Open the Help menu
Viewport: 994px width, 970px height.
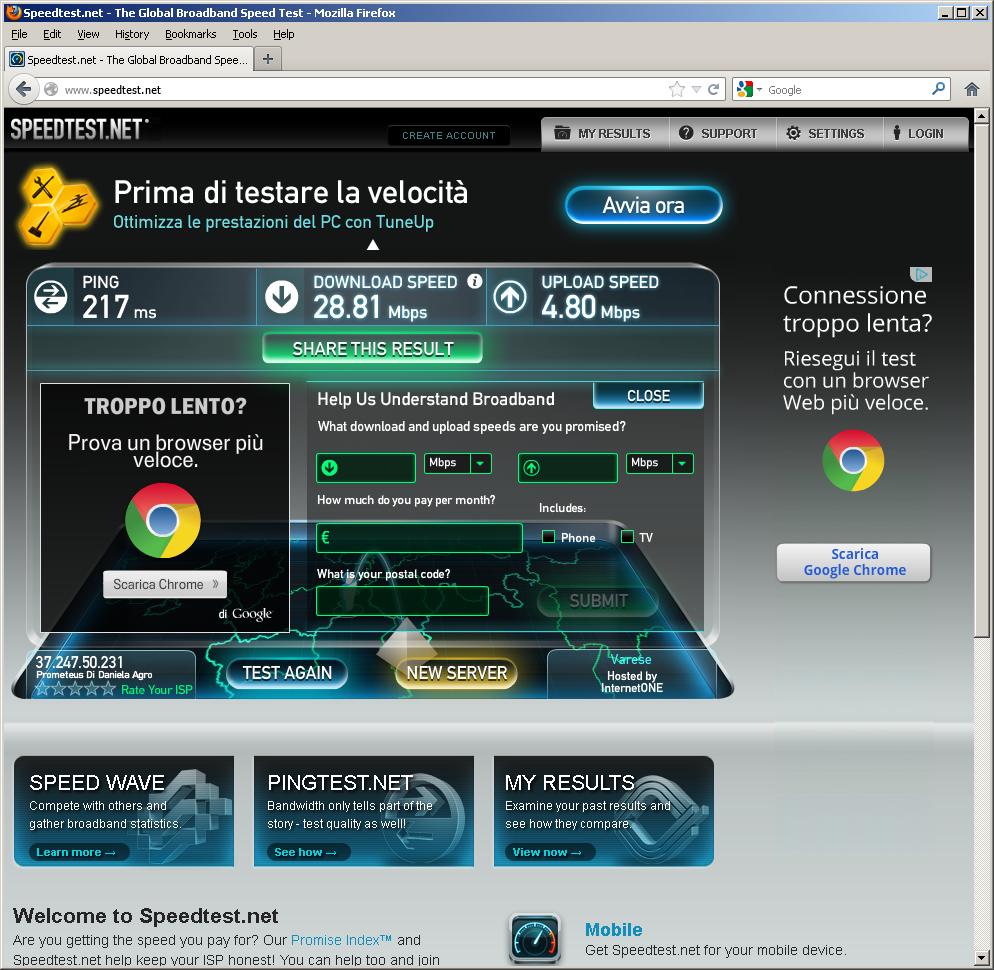283,34
